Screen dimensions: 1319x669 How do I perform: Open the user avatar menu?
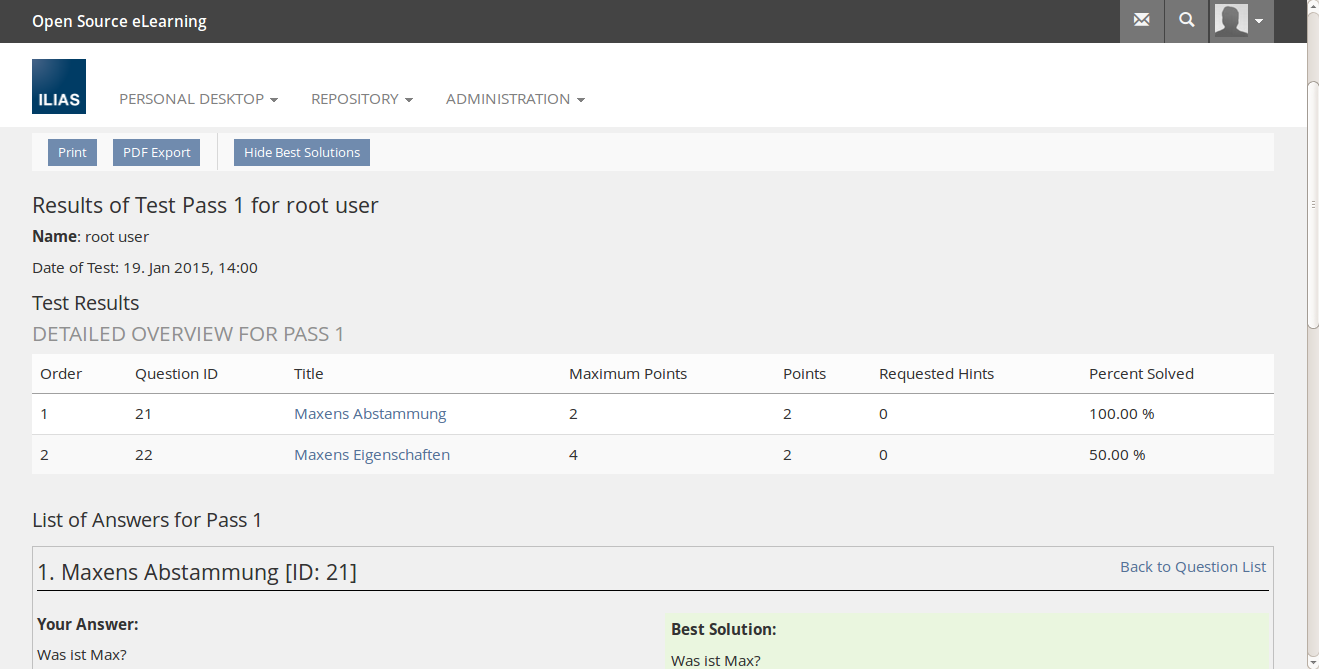pos(1231,21)
